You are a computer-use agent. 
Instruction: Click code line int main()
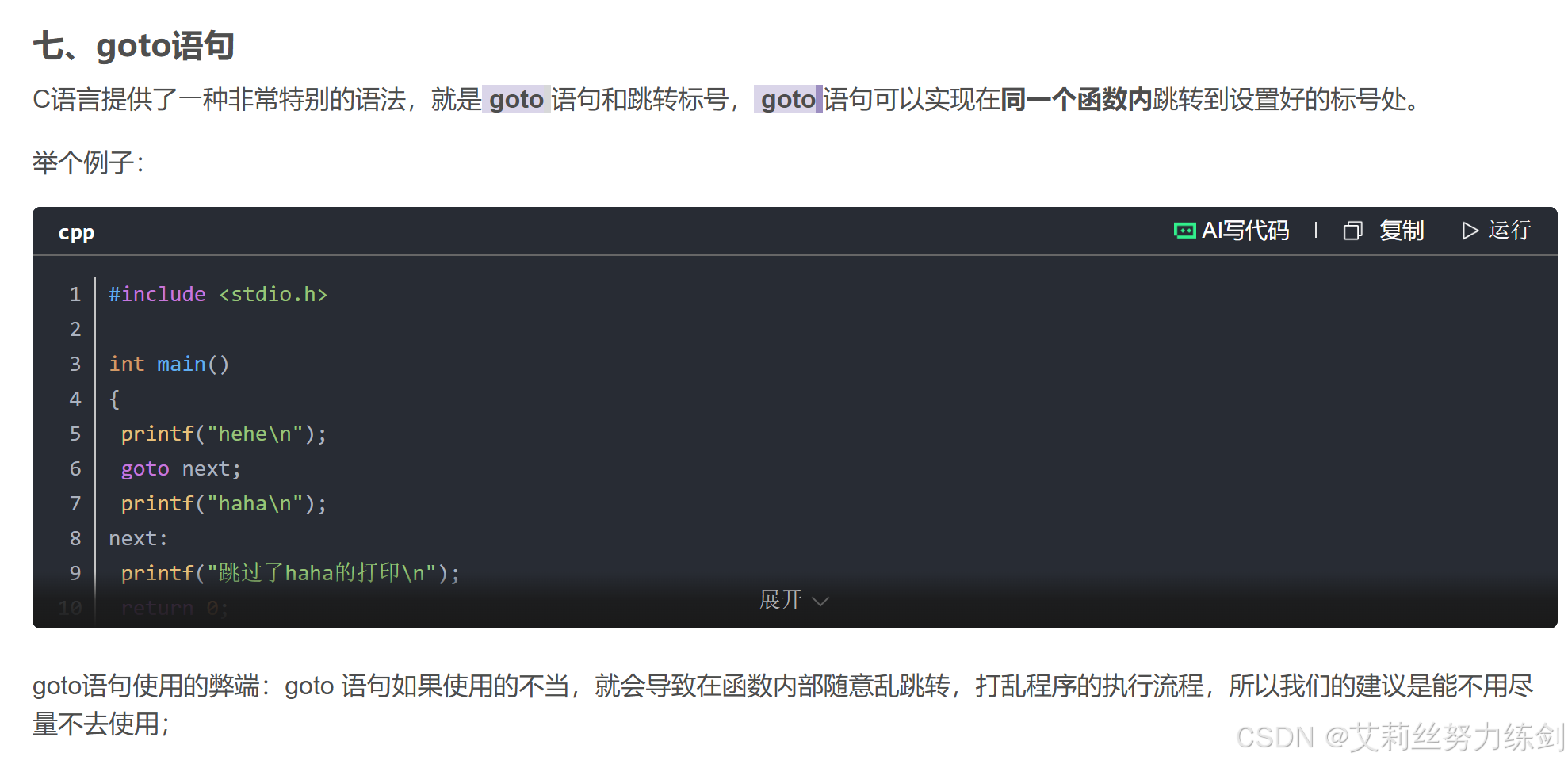(169, 364)
